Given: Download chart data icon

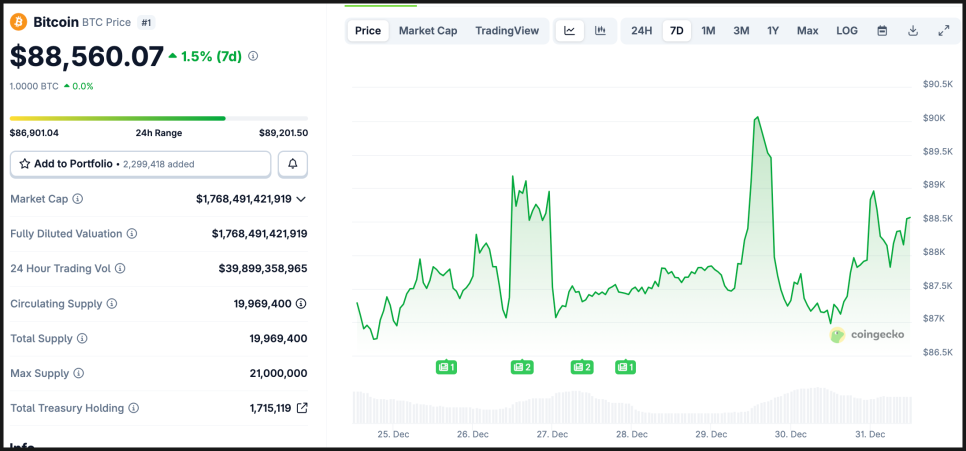Looking at the screenshot, I should 913,31.
